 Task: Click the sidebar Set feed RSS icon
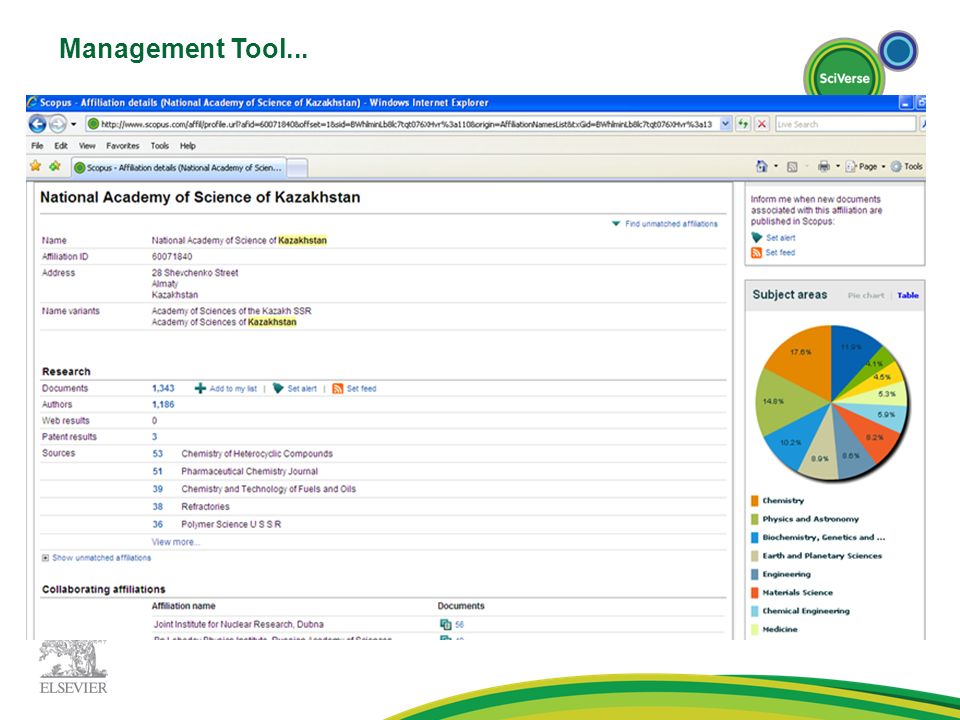point(757,252)
